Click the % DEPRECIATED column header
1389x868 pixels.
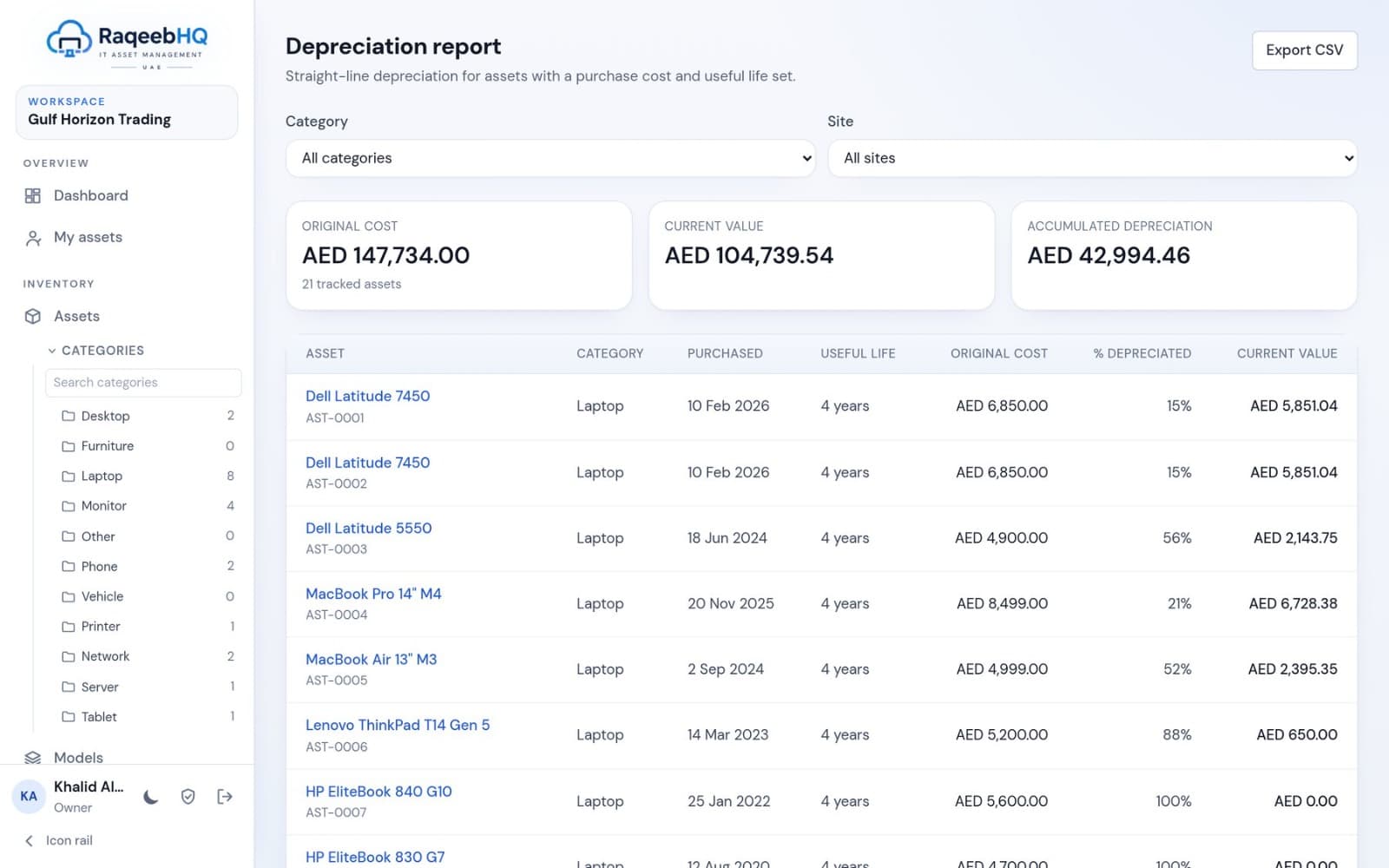[x=1142, y=354]
